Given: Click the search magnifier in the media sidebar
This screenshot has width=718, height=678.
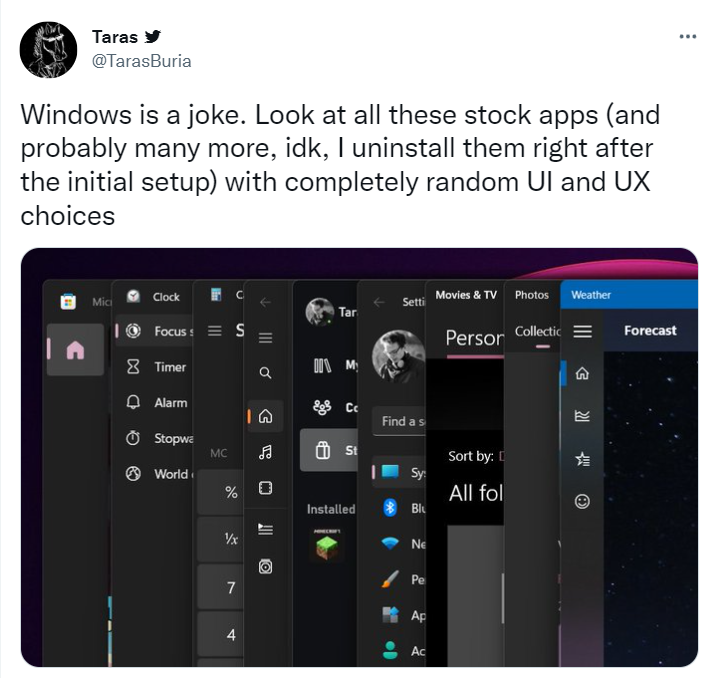Looking at the screenshot, I should pos(265,373).
